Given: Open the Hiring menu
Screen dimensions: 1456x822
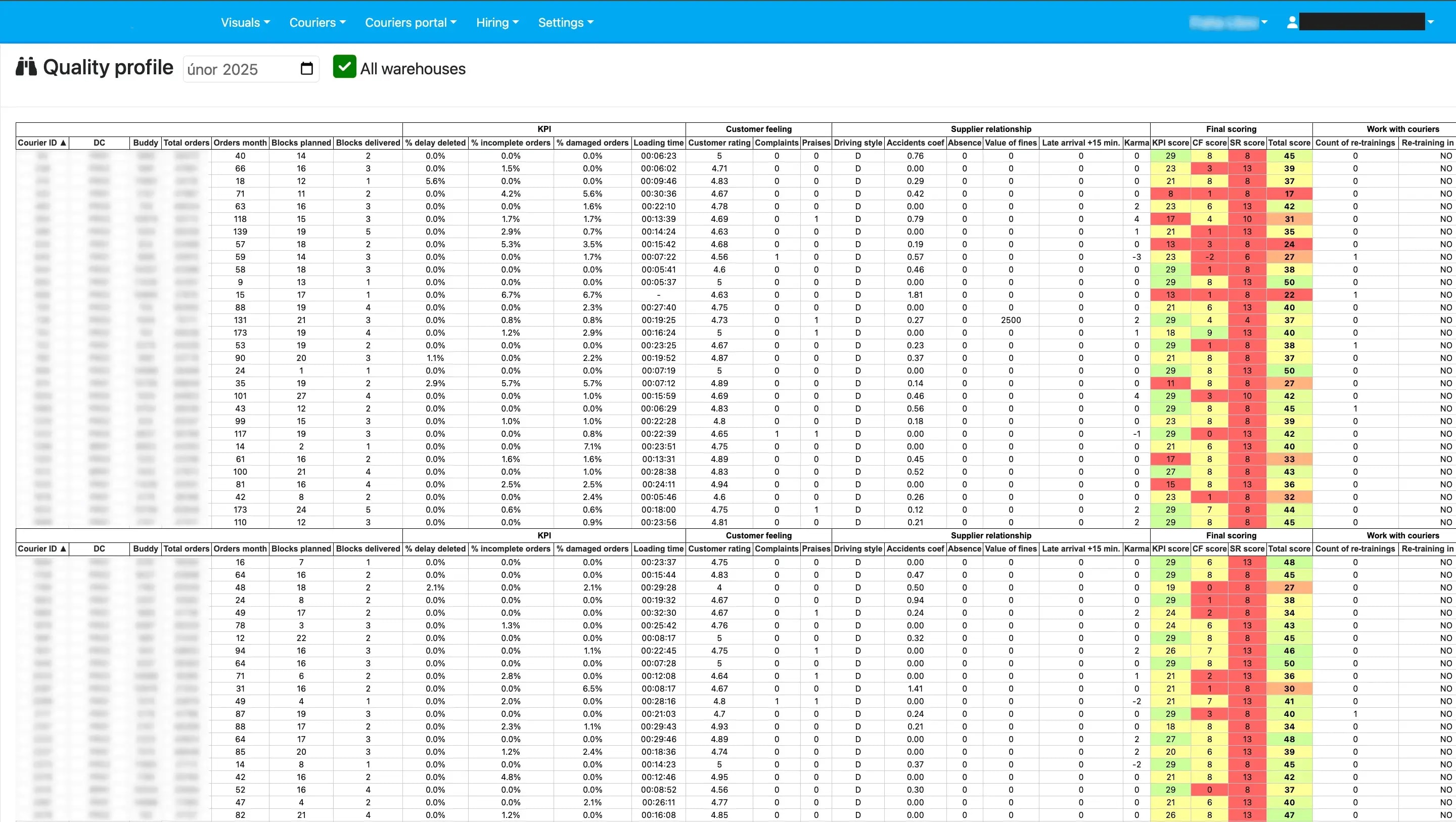Looking at the screenshot, I should (x=497, y=23).
